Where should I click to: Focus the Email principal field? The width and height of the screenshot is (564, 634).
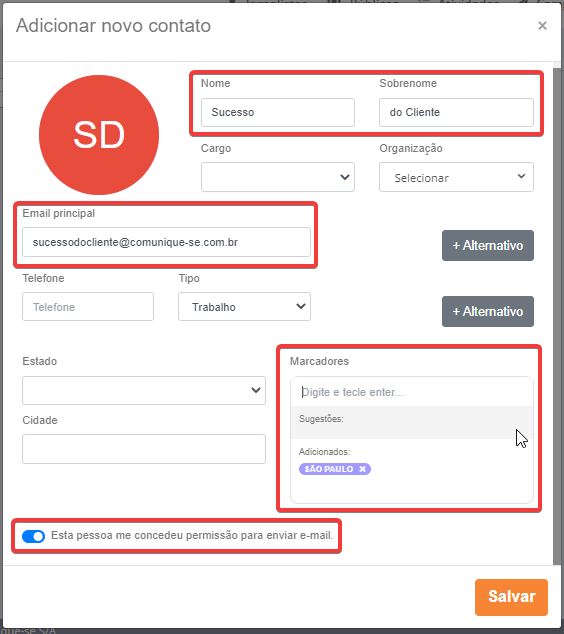click(x=166, y=242)
